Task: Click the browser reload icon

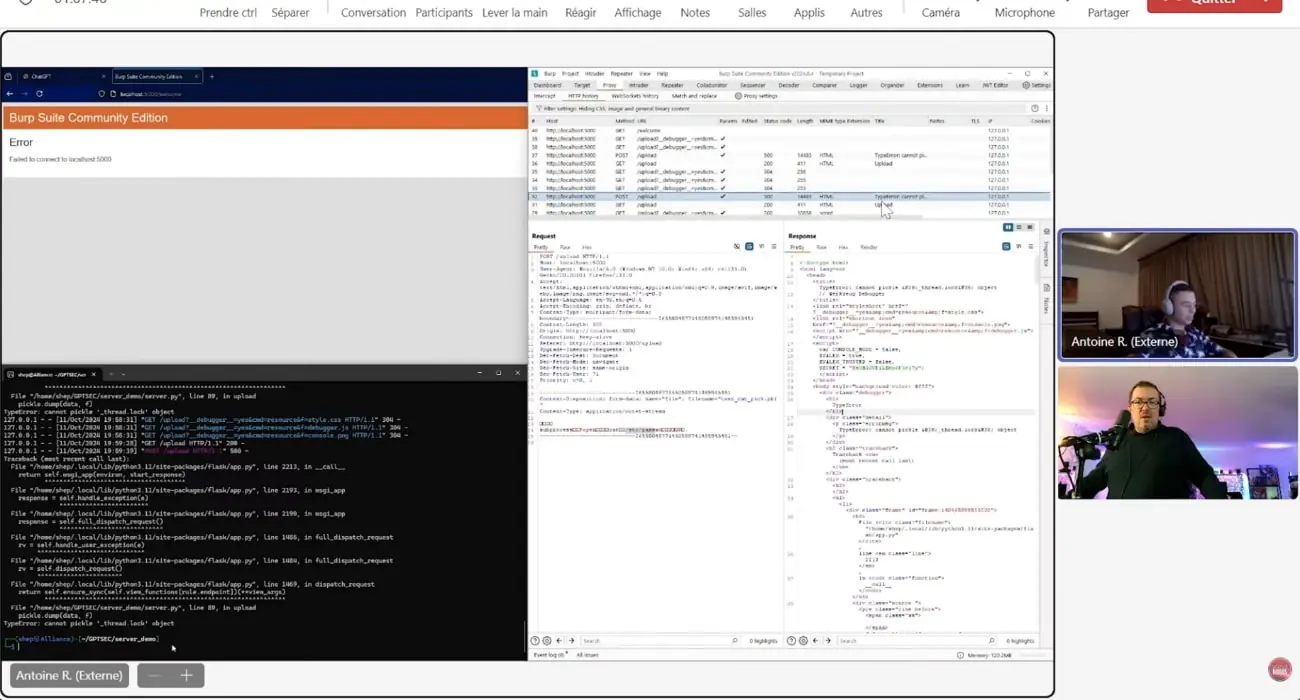Action: (x=39, y=93)
